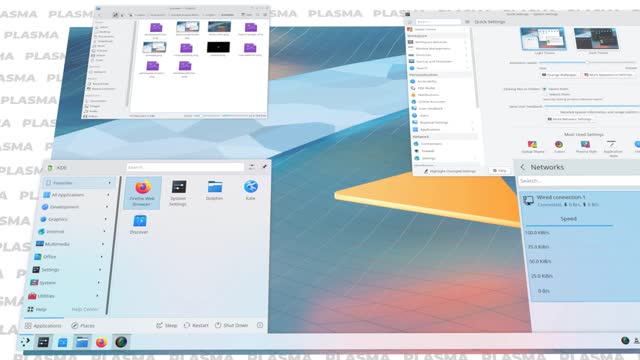Click the launcher search field
This screenshot has width=640, height=360.
(x=185, y=167)
